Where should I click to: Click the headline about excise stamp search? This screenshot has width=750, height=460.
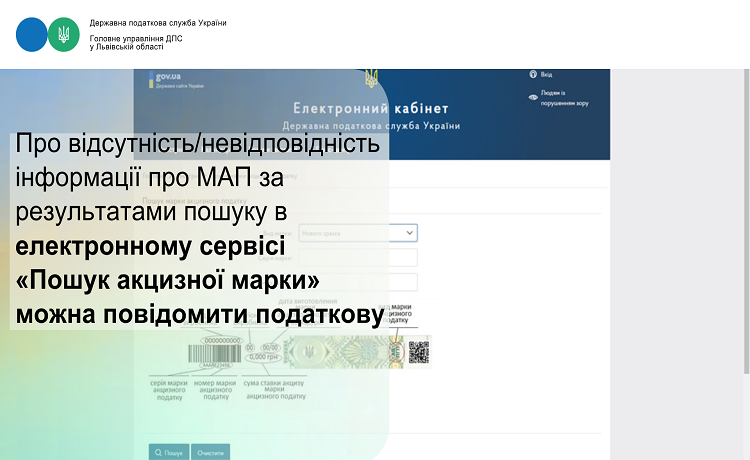200,230
